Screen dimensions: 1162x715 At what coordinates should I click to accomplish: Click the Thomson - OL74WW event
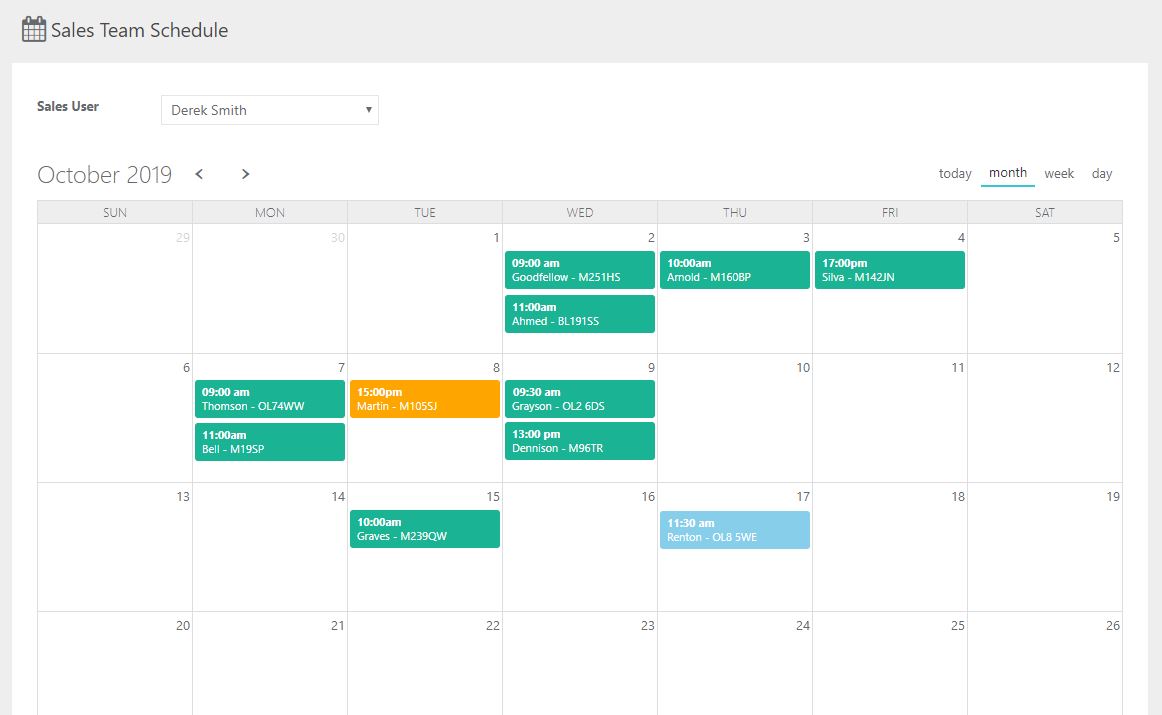click(x=270, y=399)
